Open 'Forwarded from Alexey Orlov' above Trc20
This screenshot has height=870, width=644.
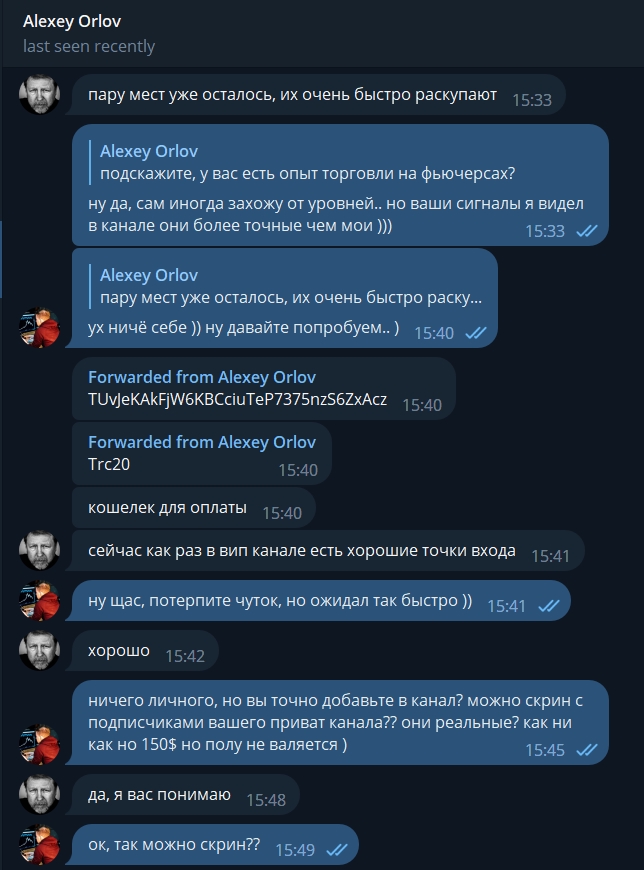click(202, 442)
